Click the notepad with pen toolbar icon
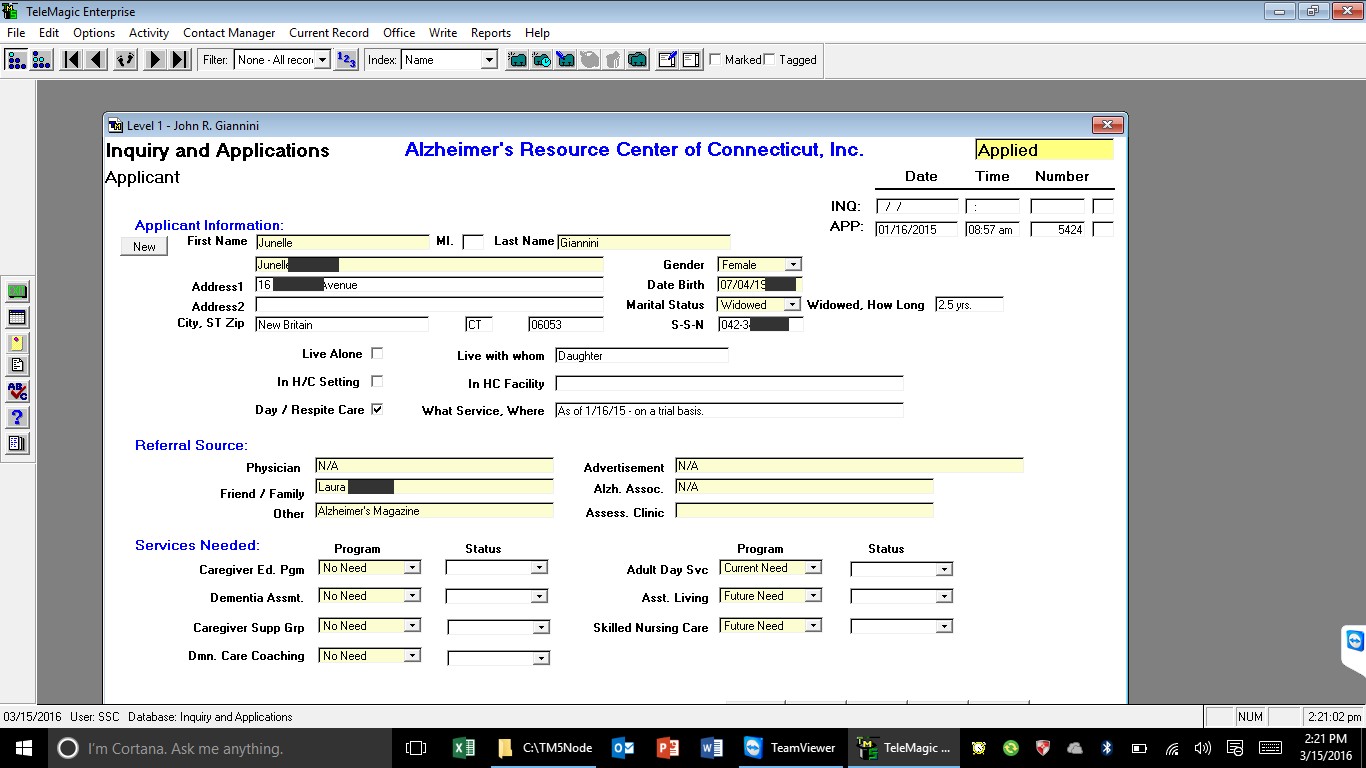The image size is (1366, 768). (667, 60)
